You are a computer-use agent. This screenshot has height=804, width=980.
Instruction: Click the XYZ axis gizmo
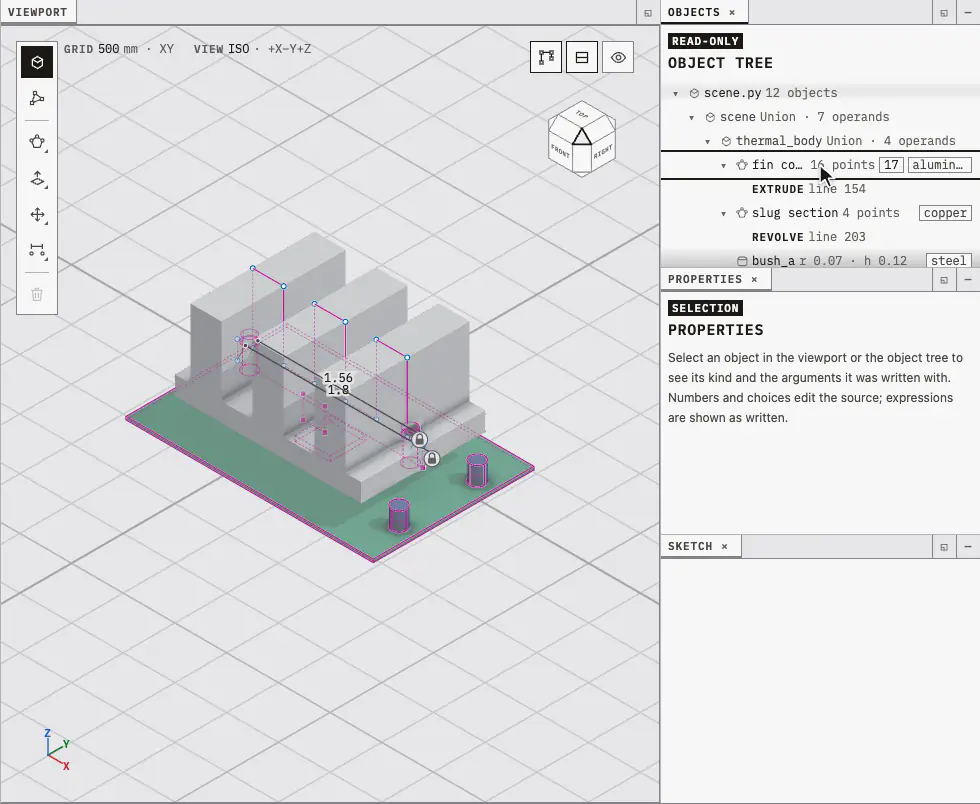(x=57, y=749)
